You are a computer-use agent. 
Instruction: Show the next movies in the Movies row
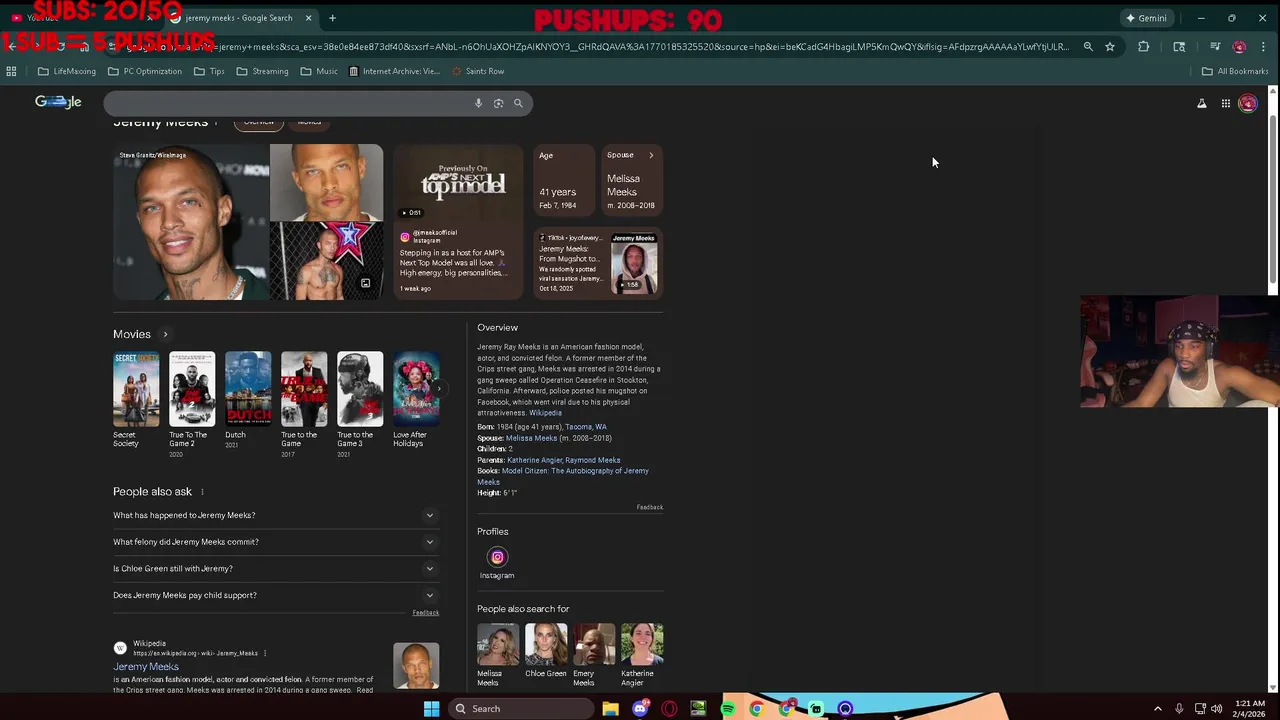438,388
